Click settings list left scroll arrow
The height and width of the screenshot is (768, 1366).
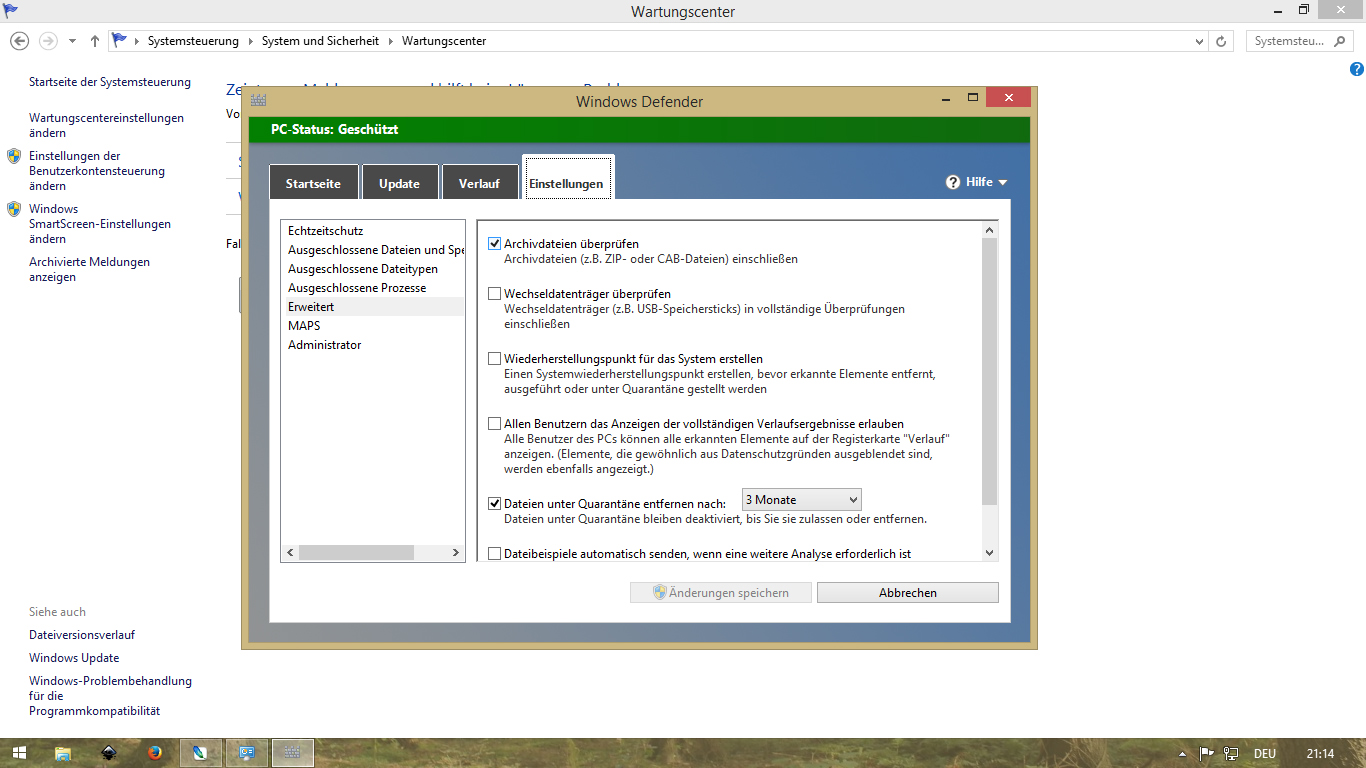pyautogui.click(x=290, y=552)
